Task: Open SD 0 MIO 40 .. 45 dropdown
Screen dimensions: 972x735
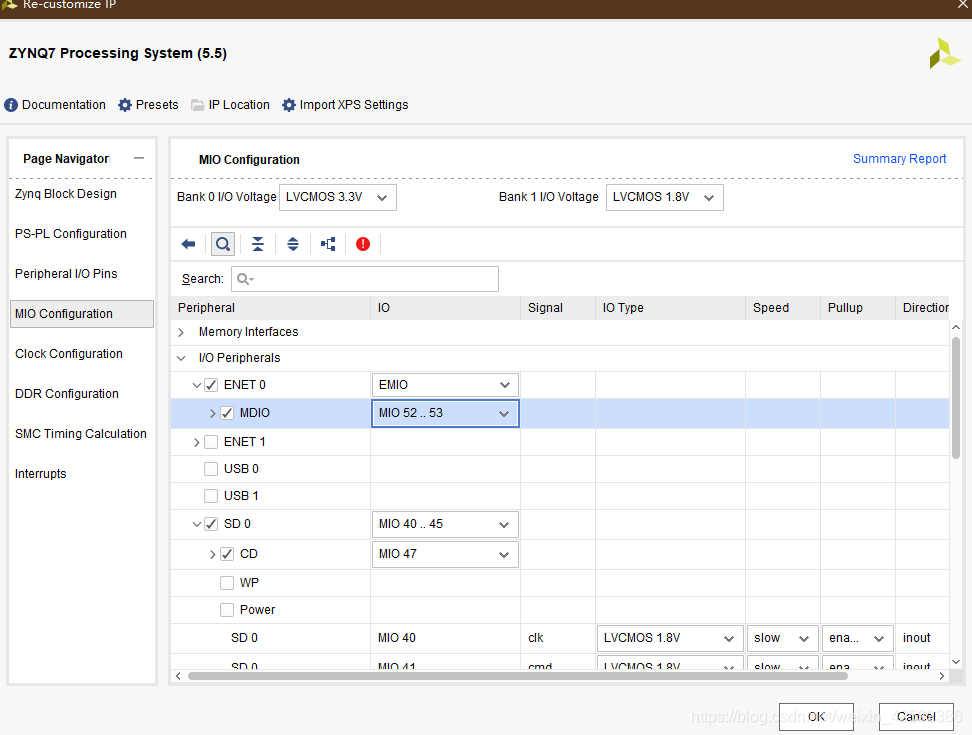Action: pos(445,524)
